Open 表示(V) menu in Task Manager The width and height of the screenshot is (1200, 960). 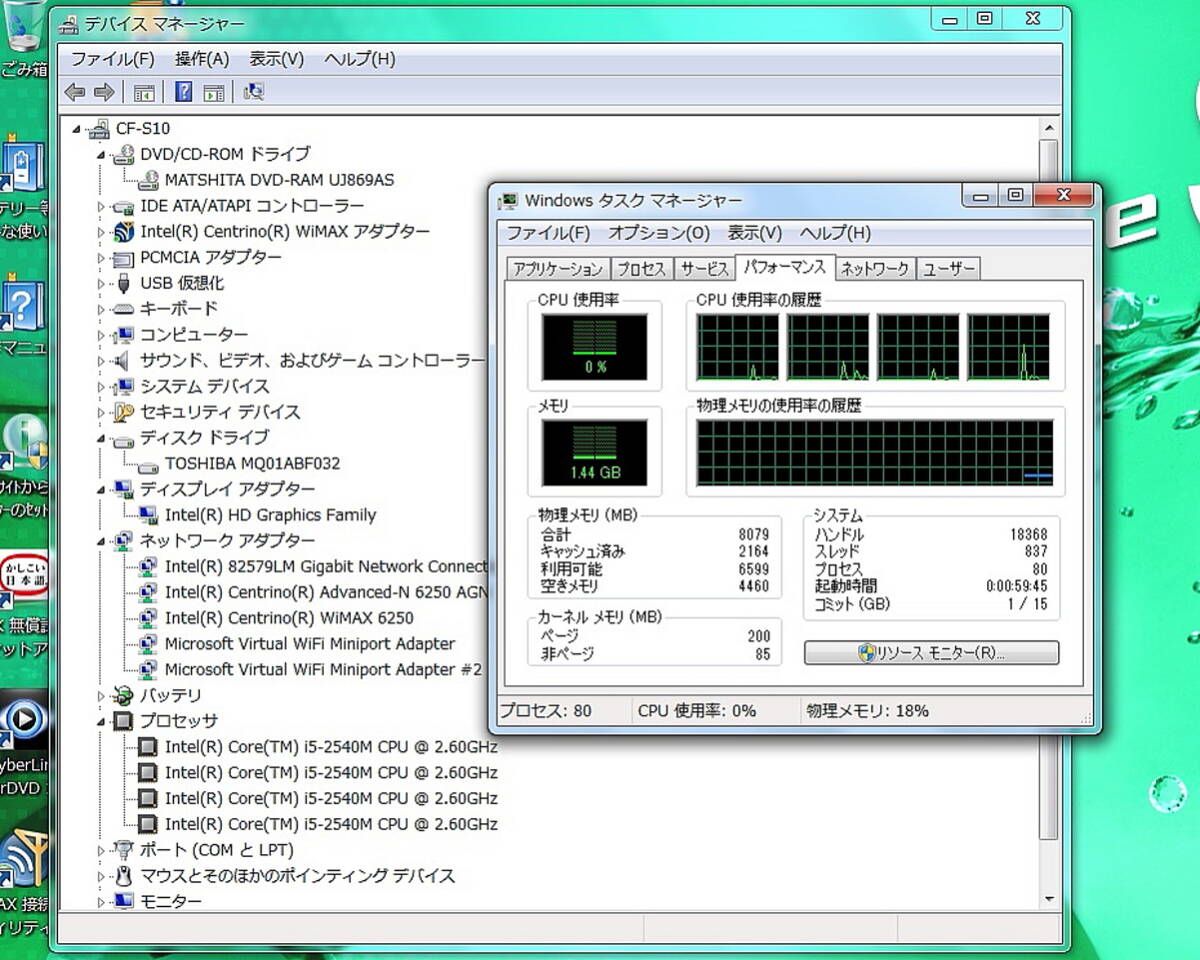[755, 233]
